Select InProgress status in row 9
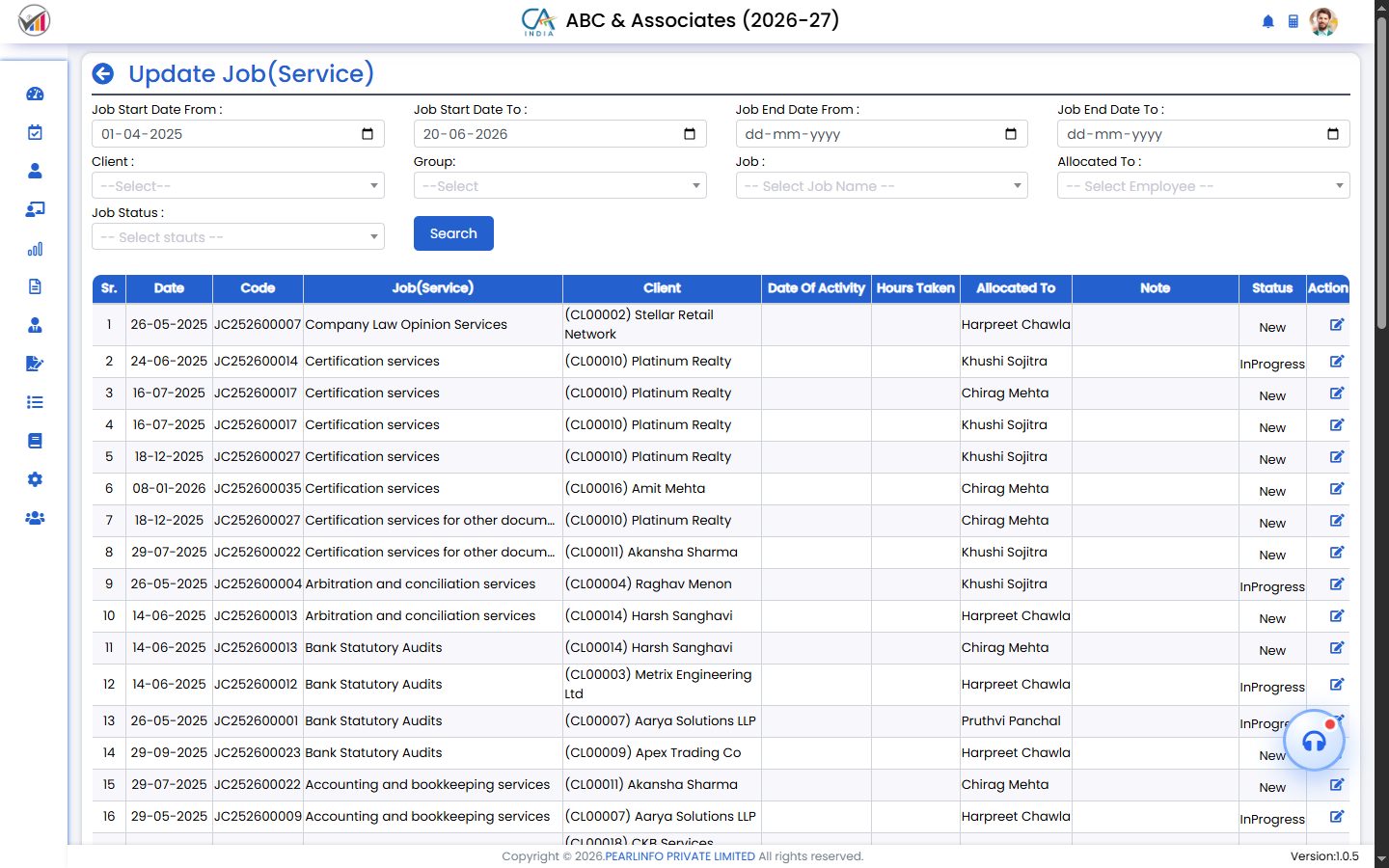Image resolution: width=1389 pixels, height=868 pixels. [x=1272, y=586]
